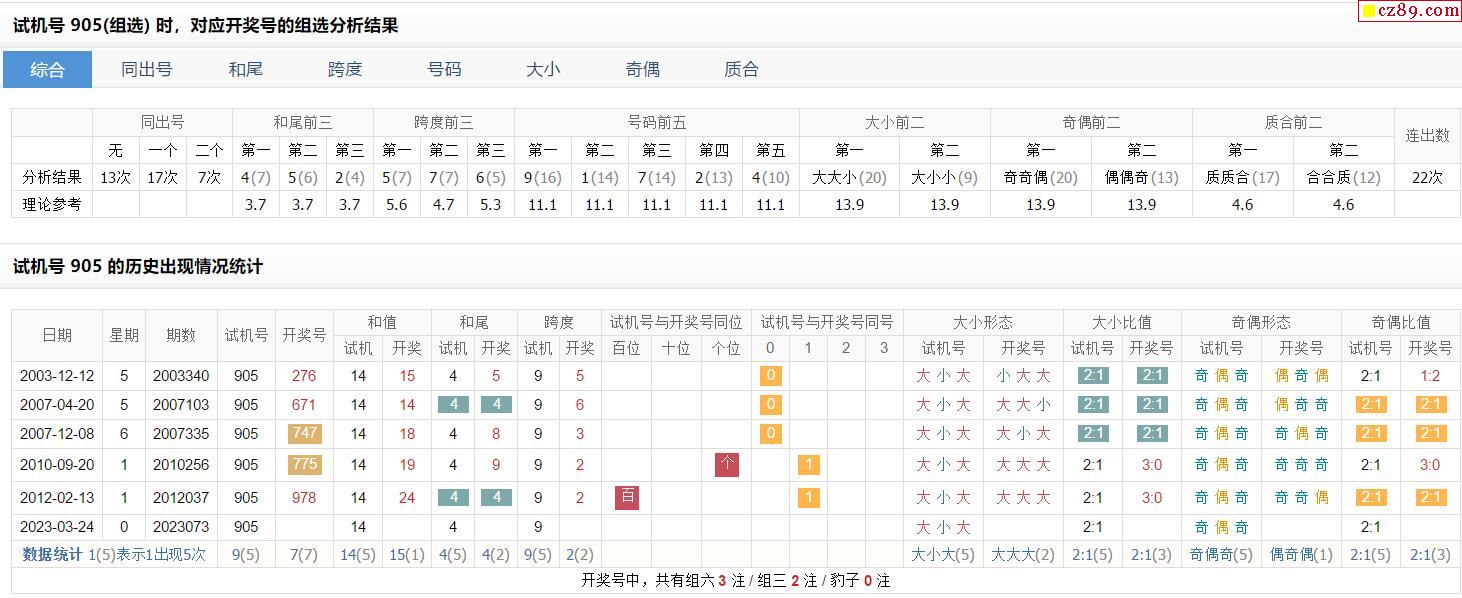Open the 大小 tab
Viewport: 1462px width, 598px height.
pyautogui.click(x=543, y=69)
